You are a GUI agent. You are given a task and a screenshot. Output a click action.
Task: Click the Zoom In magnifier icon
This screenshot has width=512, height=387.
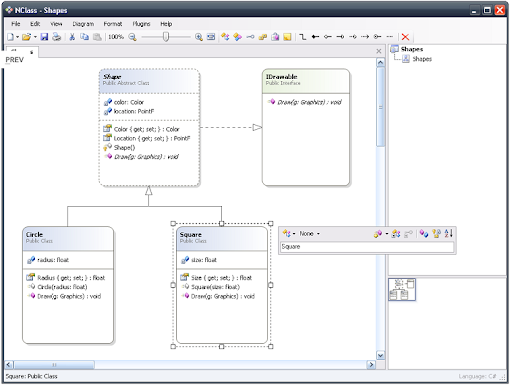coord(199,37)
